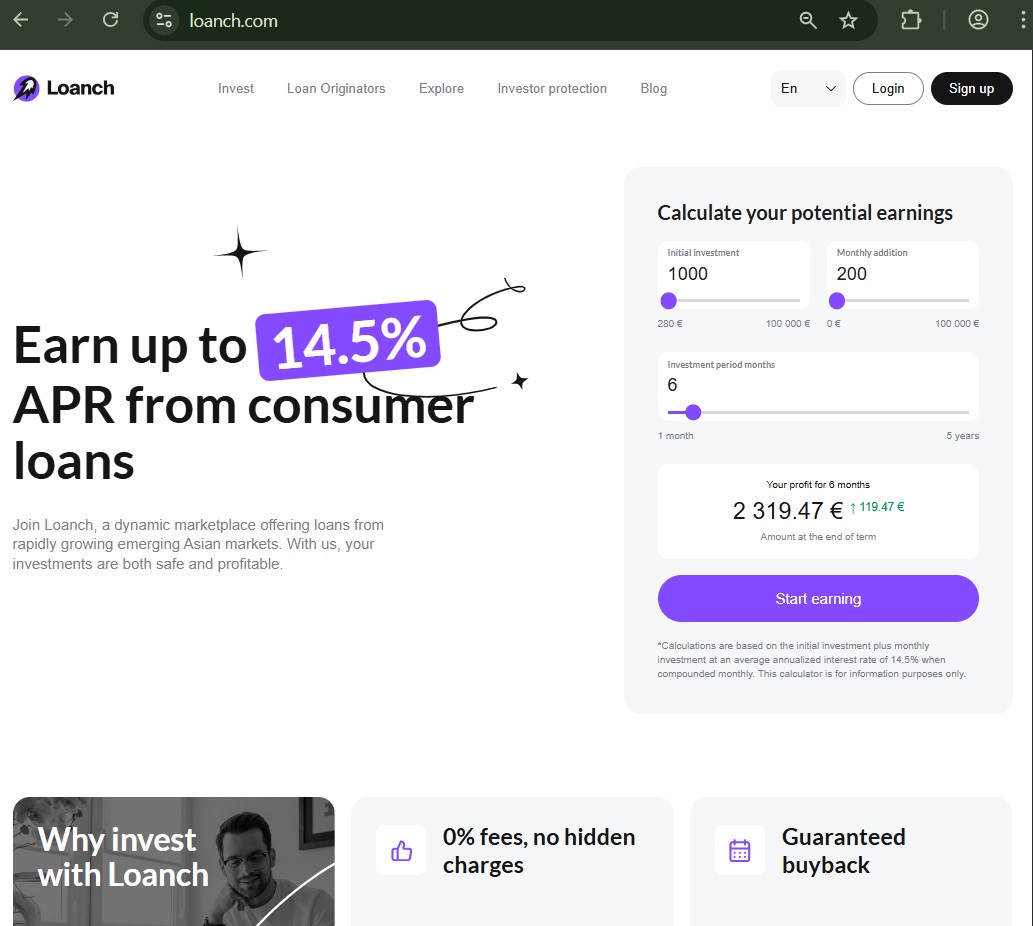
Task: Navigate to the Blog section
Action: click(653, 89)
